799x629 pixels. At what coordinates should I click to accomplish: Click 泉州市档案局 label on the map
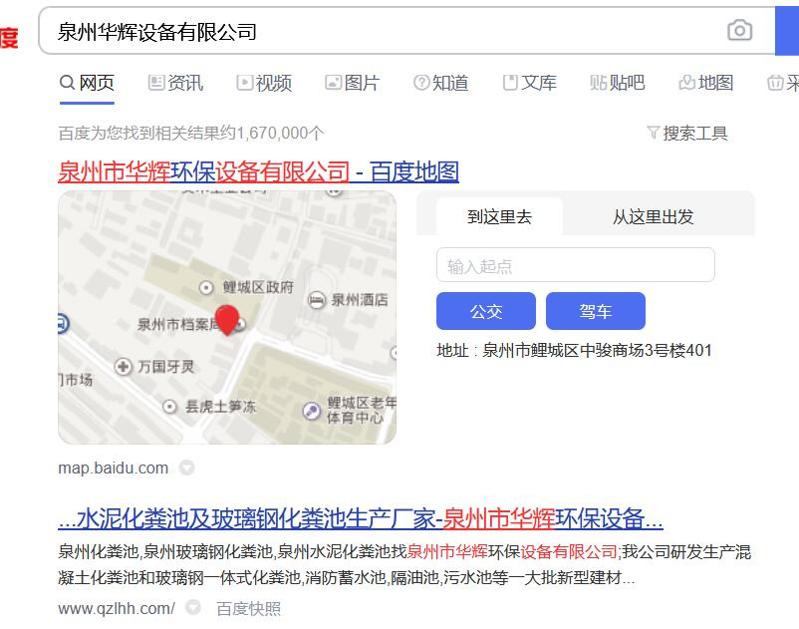pos(176,324)
